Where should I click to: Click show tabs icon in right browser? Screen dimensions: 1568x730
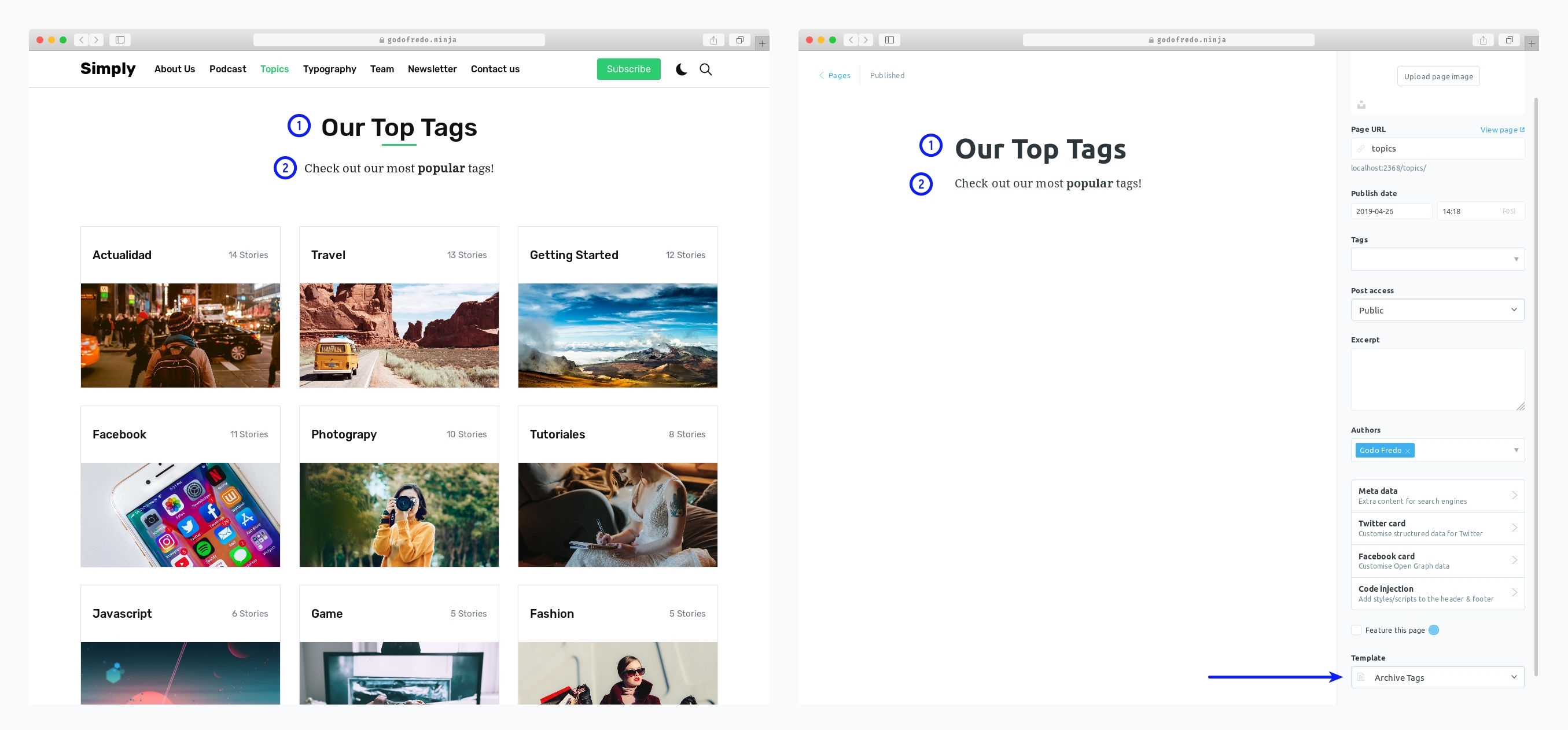coord(1509,40)
